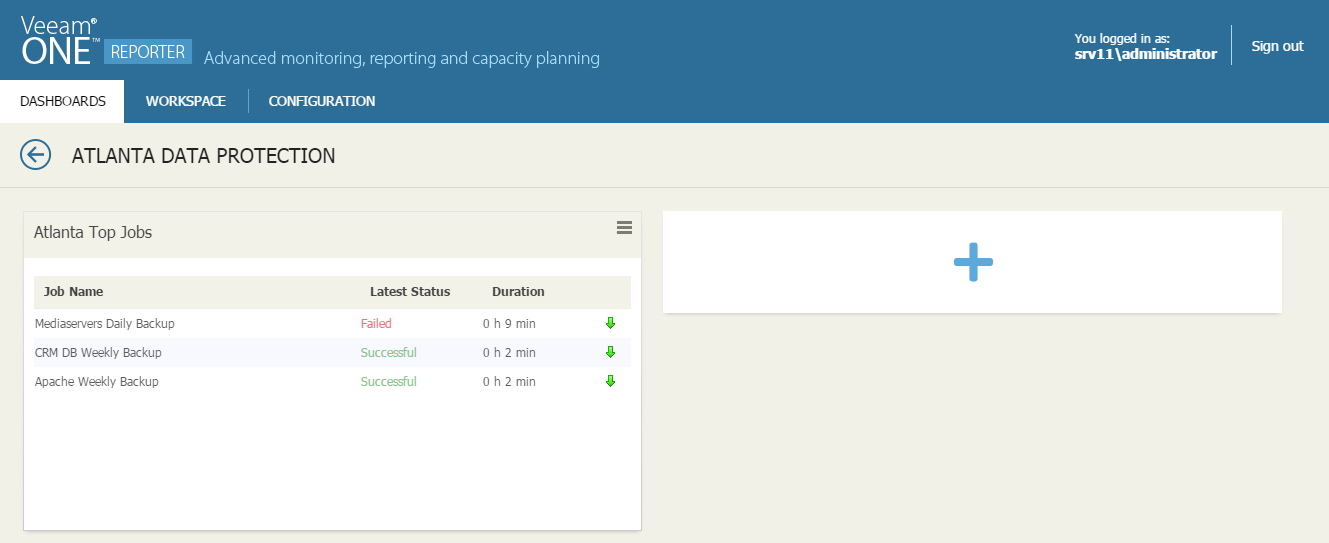Switch to the Dashboards tab

click(62, 101)
